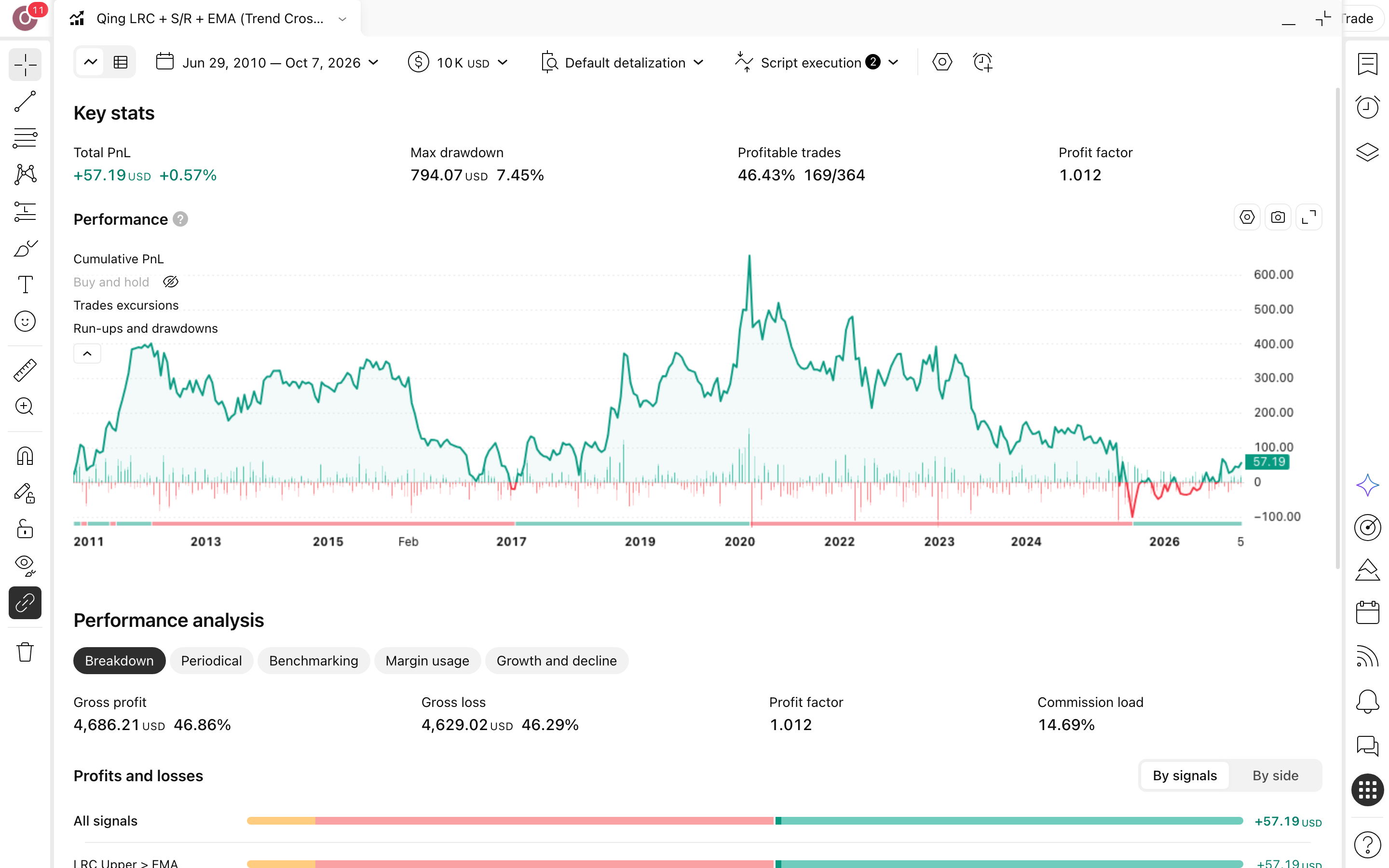The image size is (1389, 868).
Task: Activate the zoom in tool
Action: (x=25, y=407)
